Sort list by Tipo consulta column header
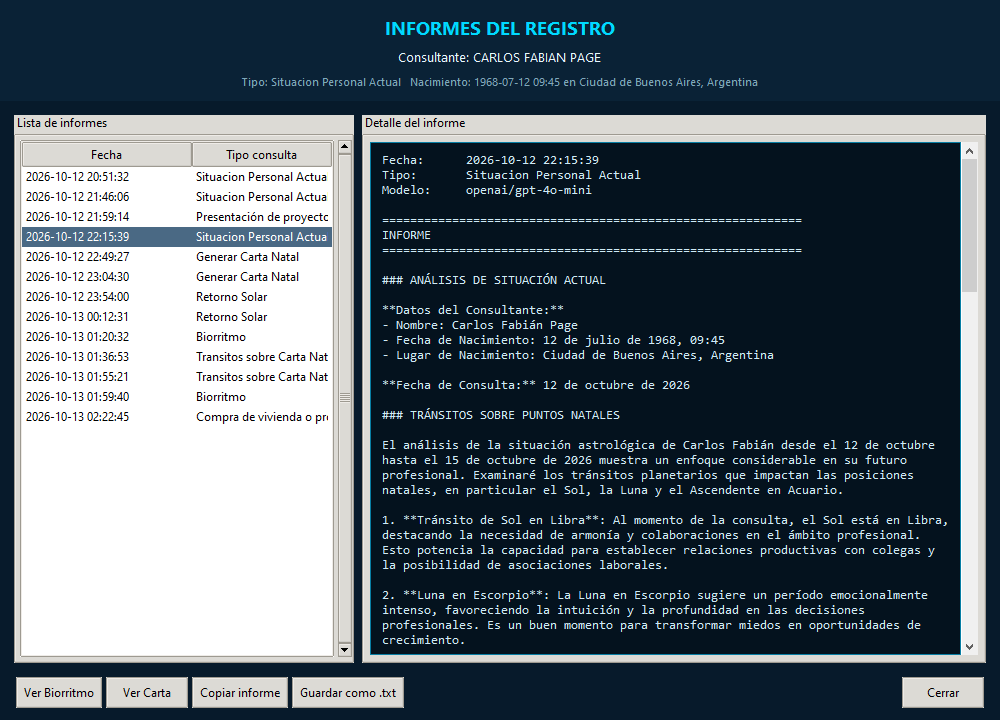This screenshot has width=1000, height=720. [261, 154]
